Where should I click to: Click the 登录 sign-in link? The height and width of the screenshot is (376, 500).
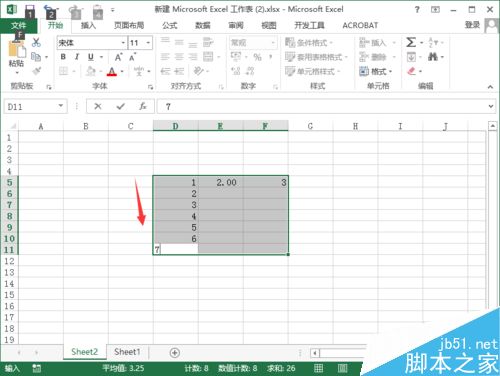(x=472, y=25)
